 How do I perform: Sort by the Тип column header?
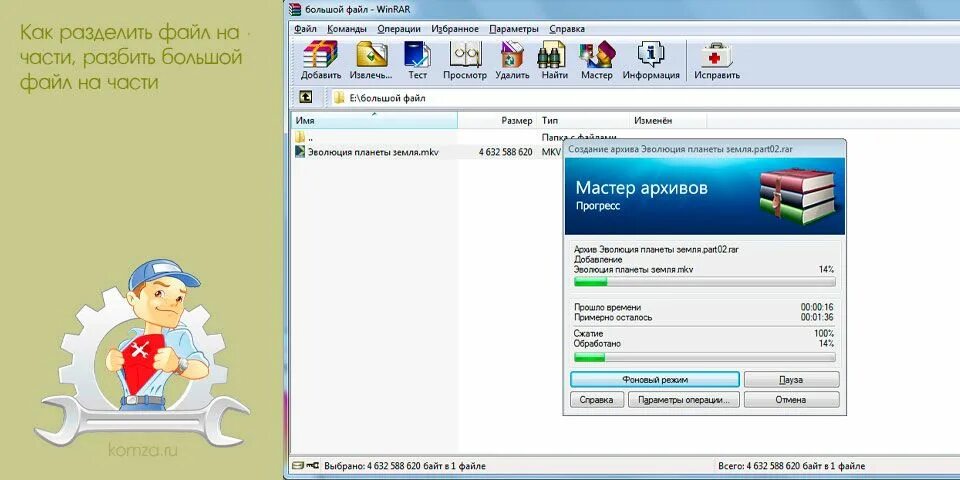click(x=583, y=121)
